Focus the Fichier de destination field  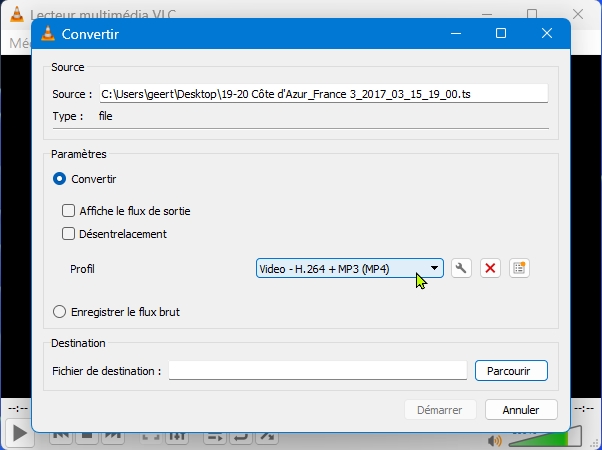tap(318, 371)
